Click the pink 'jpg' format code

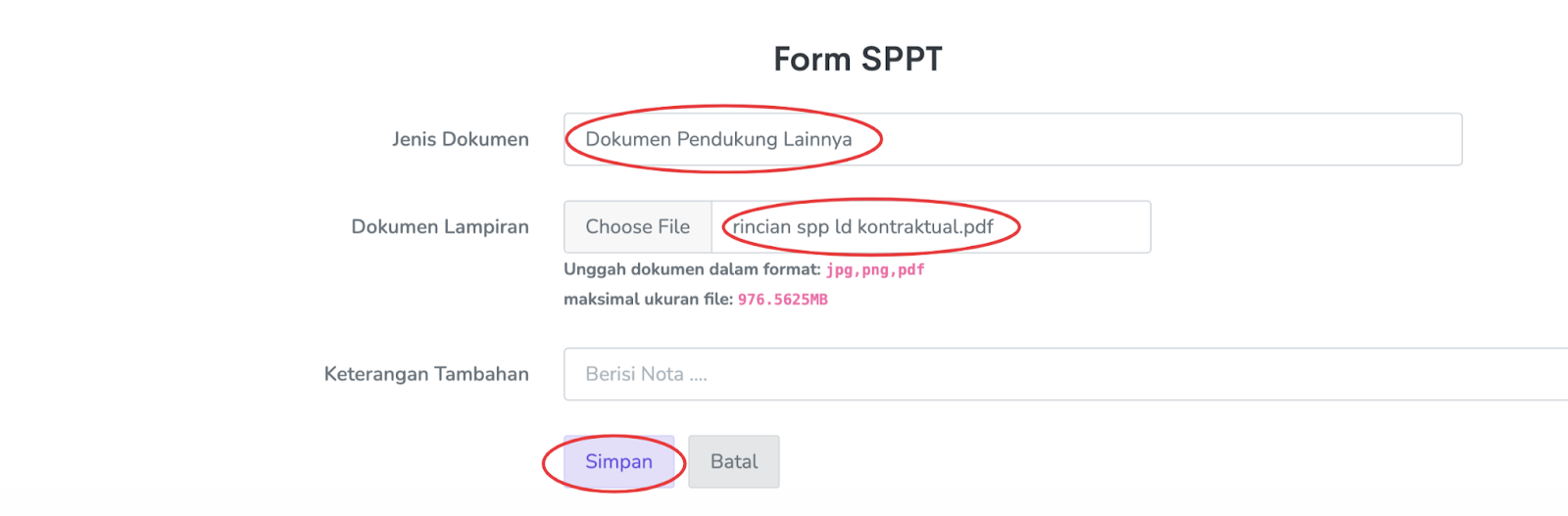tap(839, 270)
